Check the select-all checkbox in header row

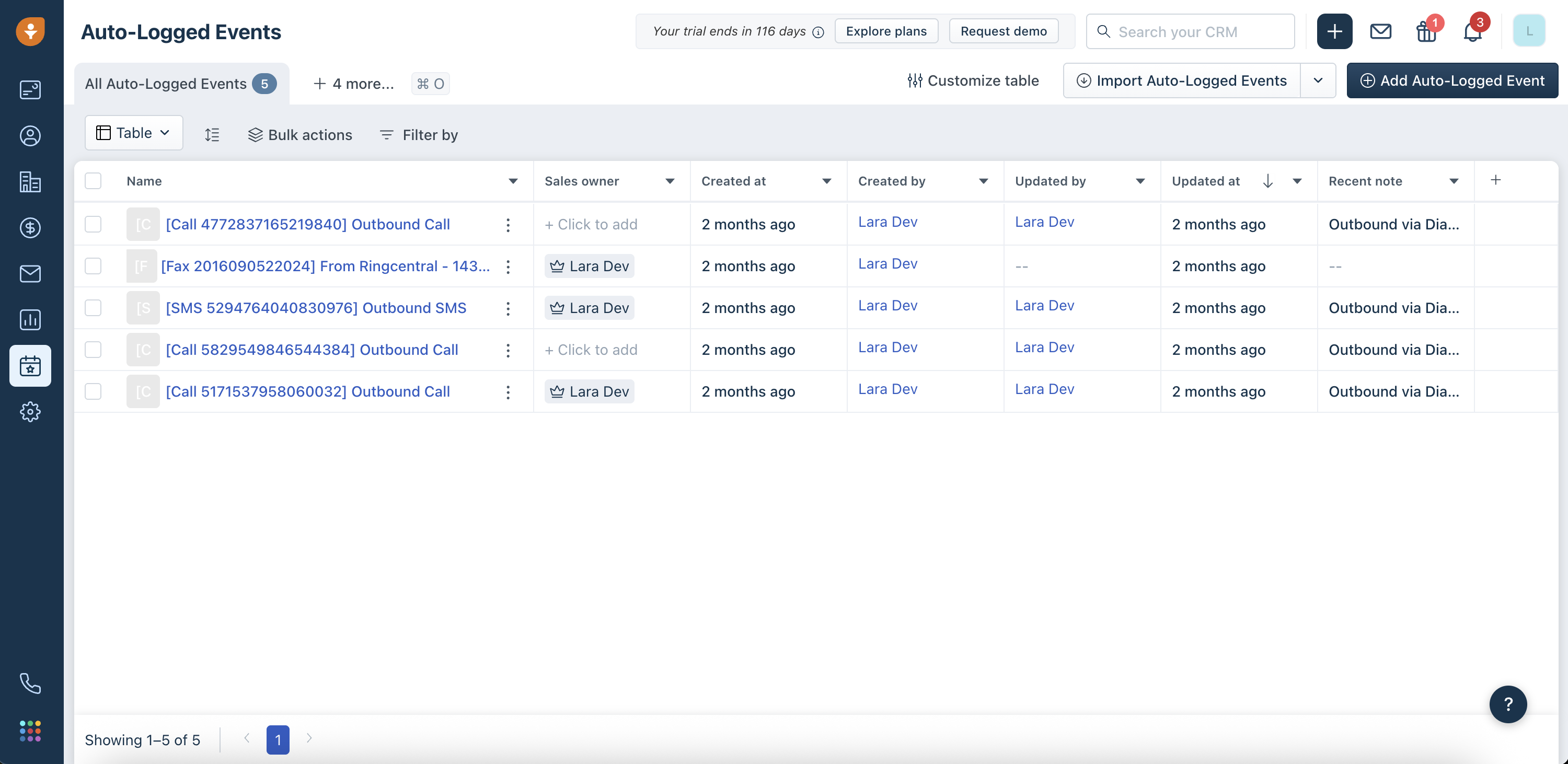93,181
